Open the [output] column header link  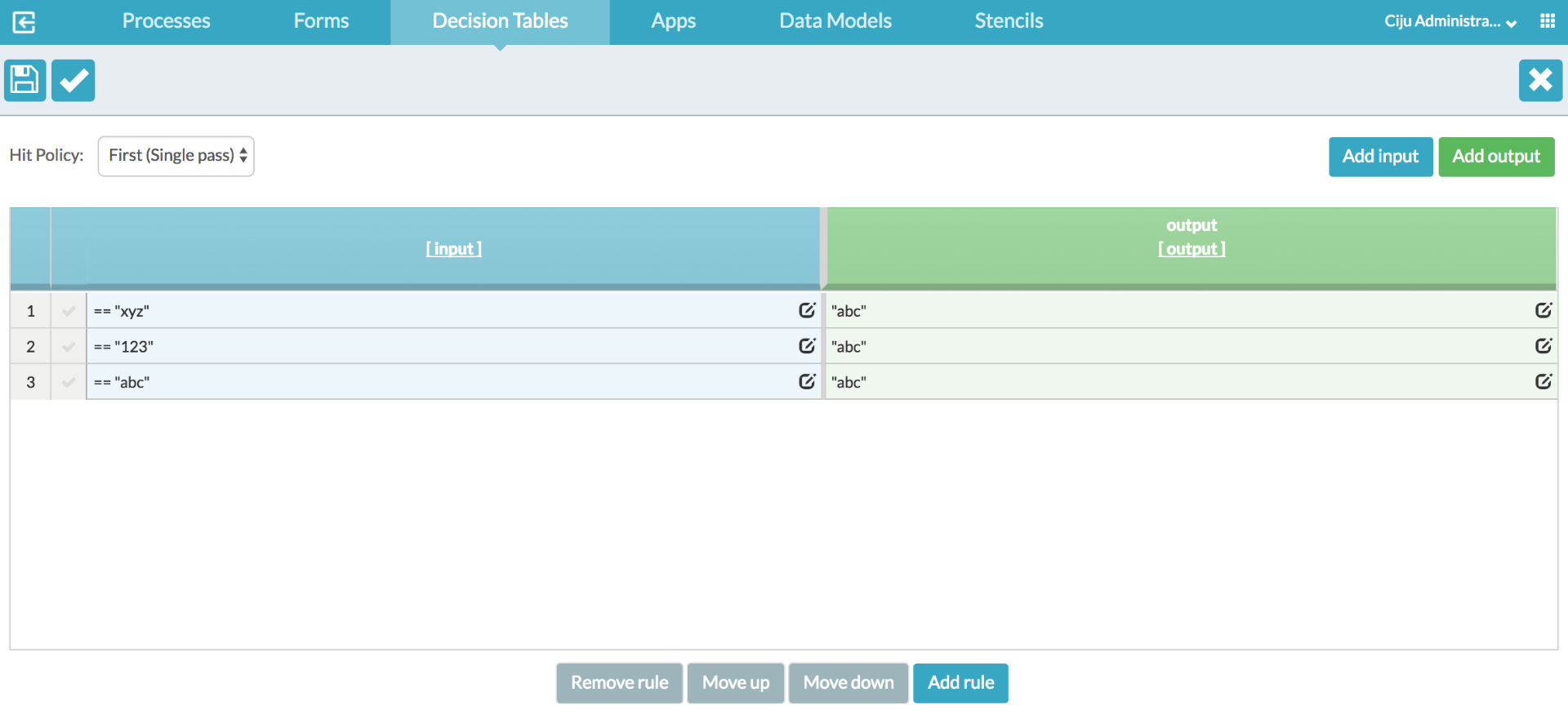coord(1192,249)
